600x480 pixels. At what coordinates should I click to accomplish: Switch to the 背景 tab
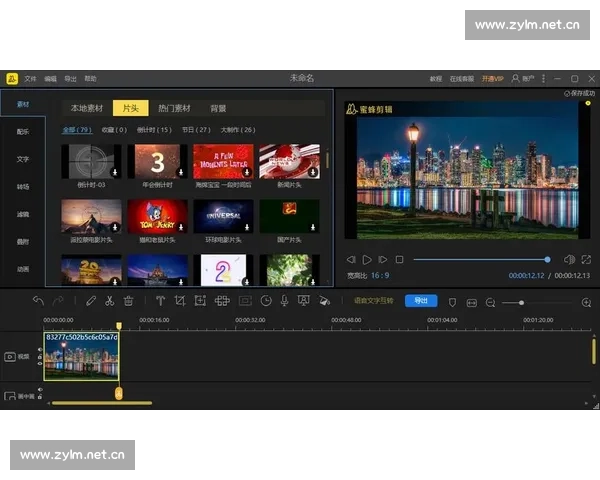218,108
